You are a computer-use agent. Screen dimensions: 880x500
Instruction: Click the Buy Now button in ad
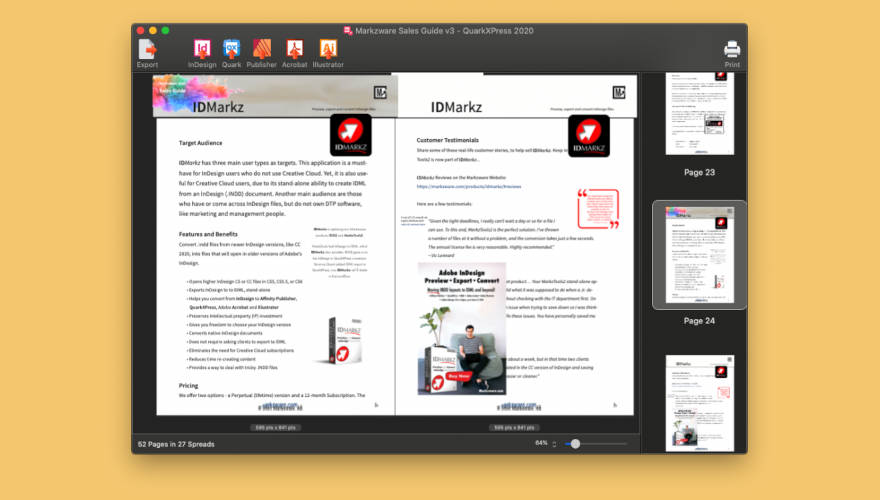point(459,376)
